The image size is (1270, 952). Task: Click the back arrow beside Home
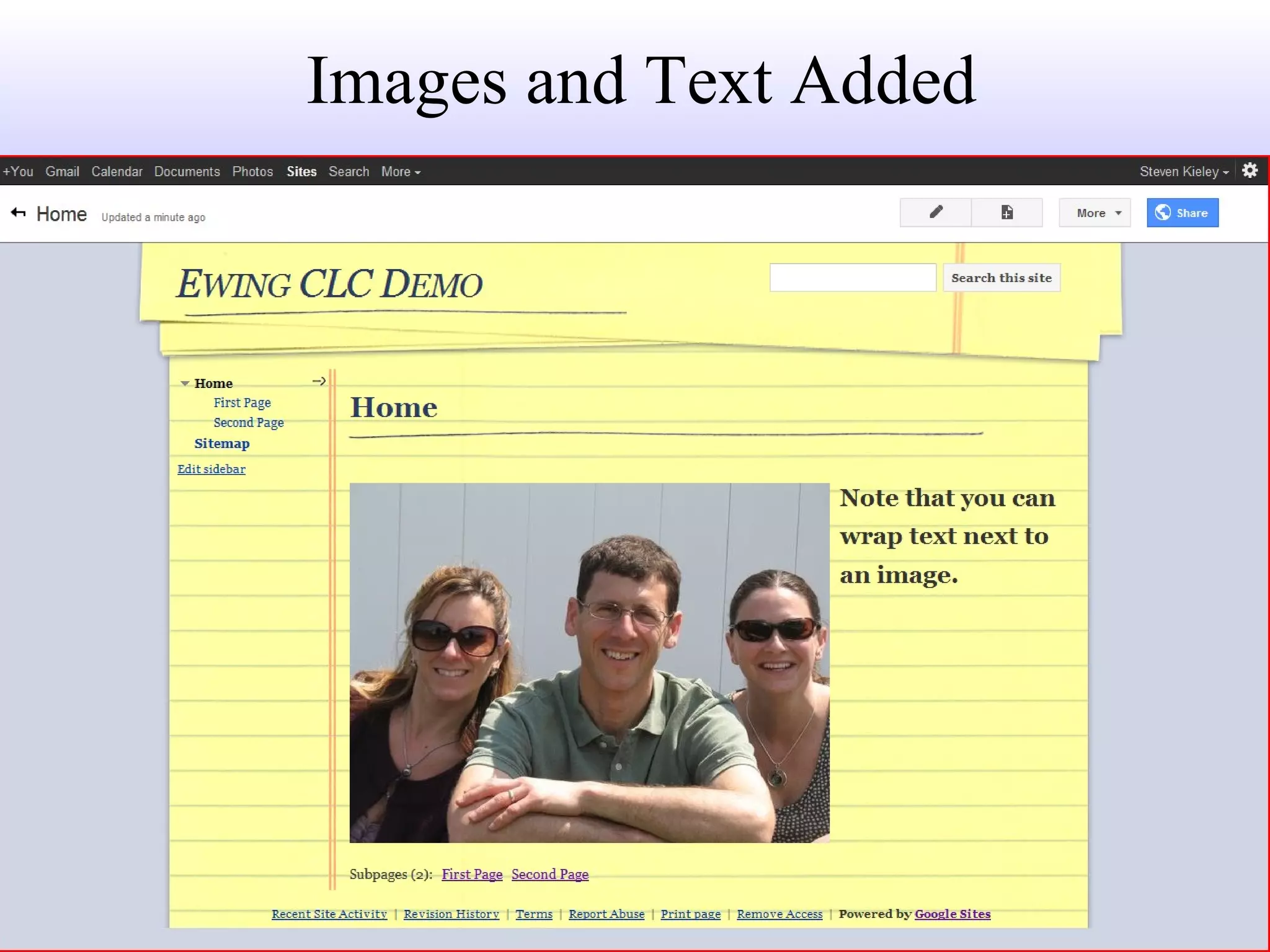pyautogui.click(x=18, y=213)
